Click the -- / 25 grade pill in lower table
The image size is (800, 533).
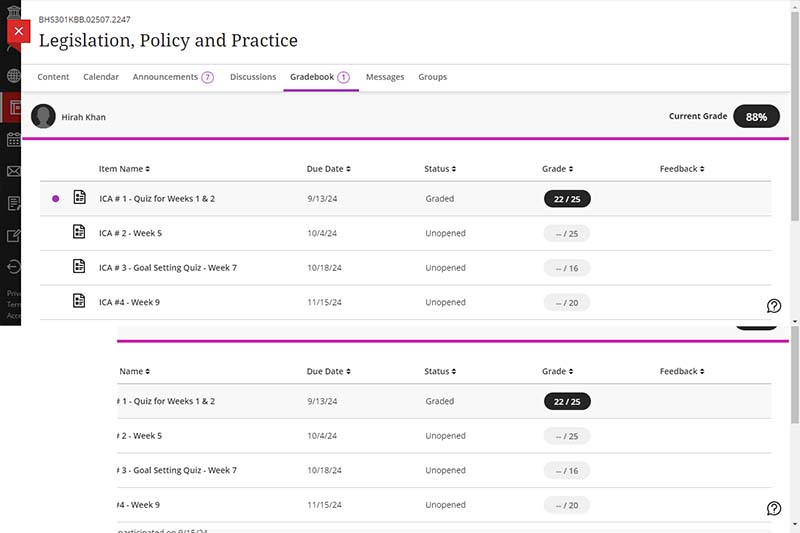567,436
